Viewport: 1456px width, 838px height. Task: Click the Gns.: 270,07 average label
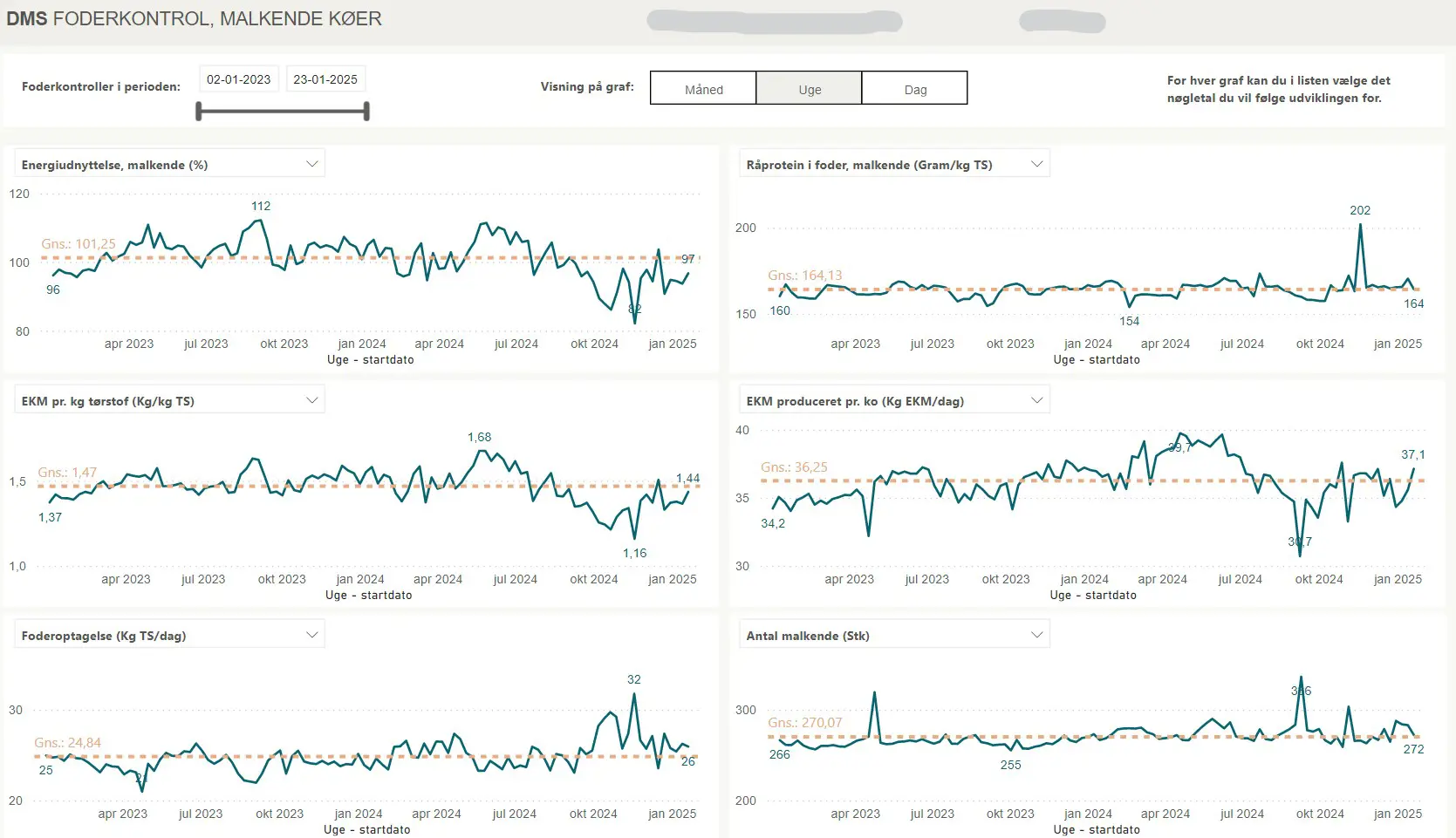click(804, 723)
